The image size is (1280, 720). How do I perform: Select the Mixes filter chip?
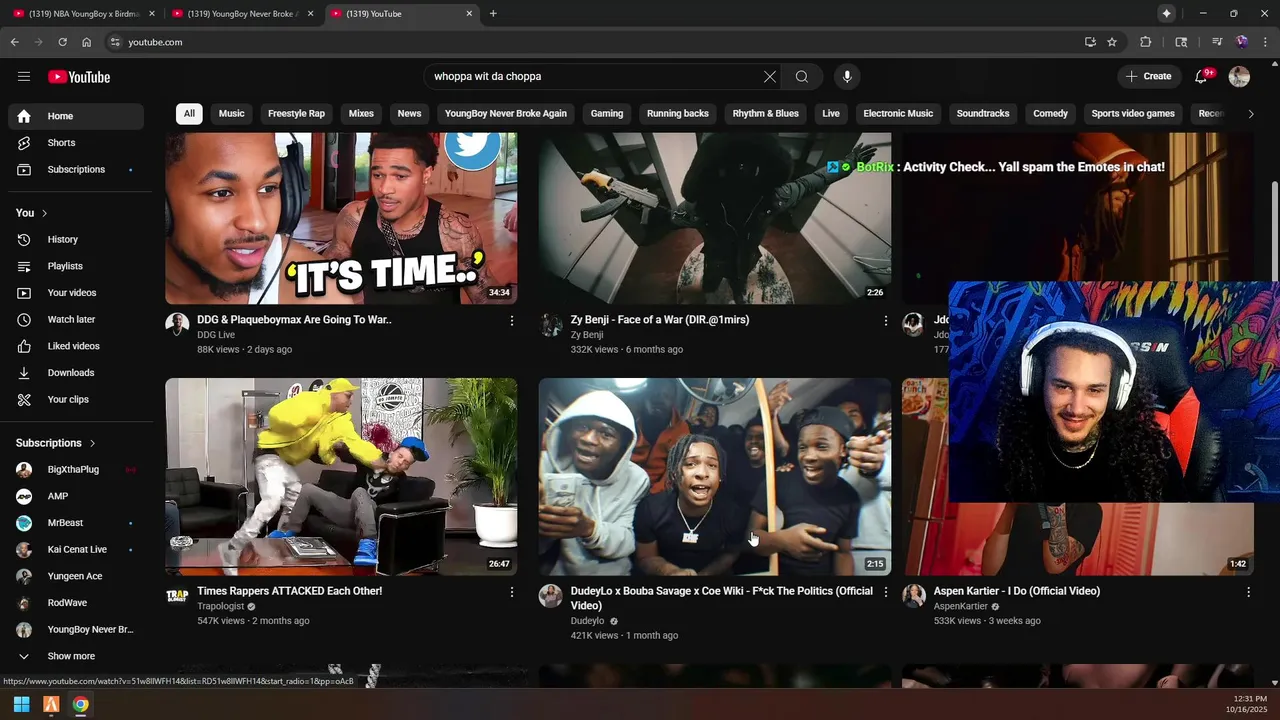(x=361, y=114)
